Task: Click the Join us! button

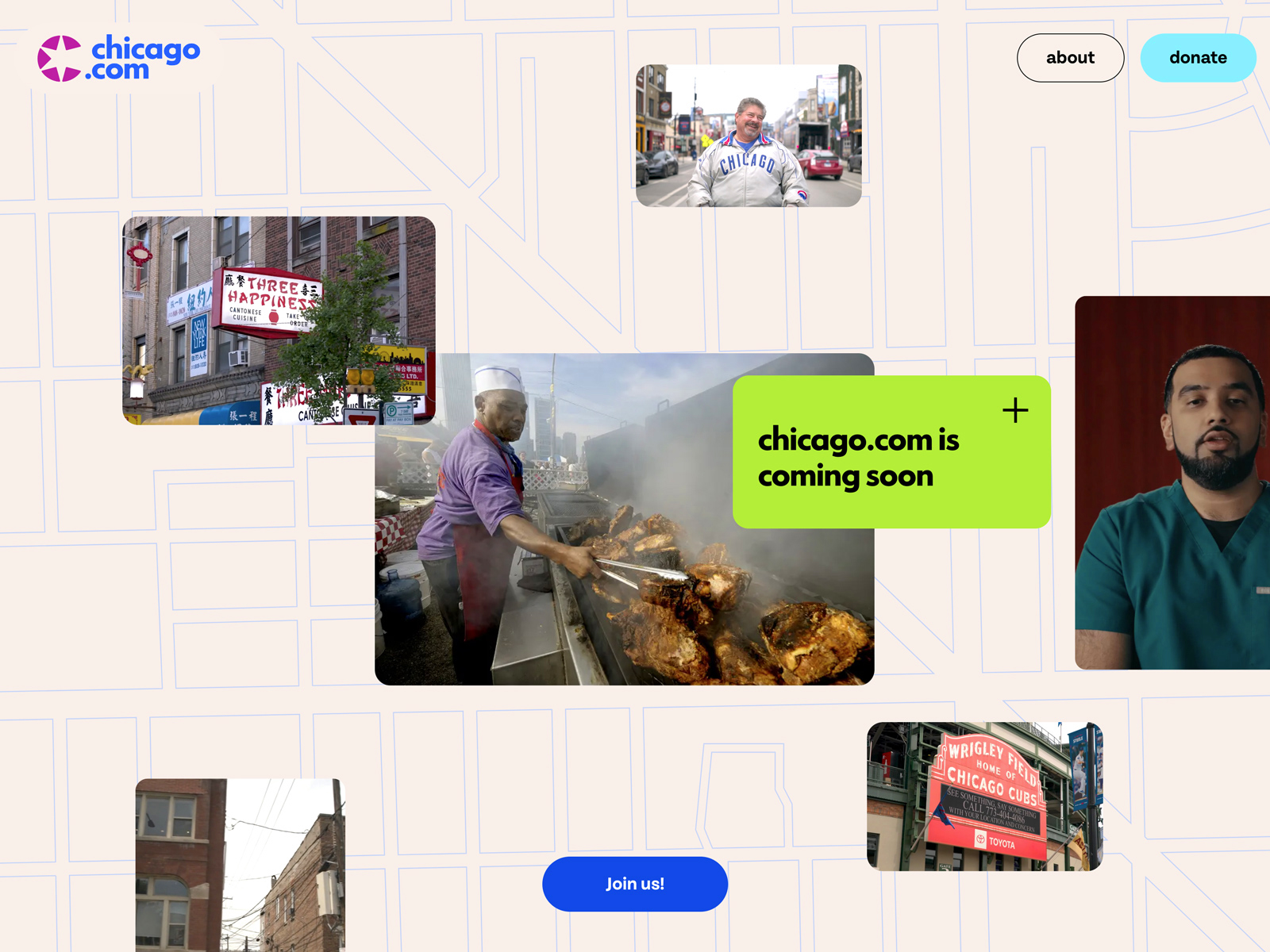Action: (x=635, y=884)
